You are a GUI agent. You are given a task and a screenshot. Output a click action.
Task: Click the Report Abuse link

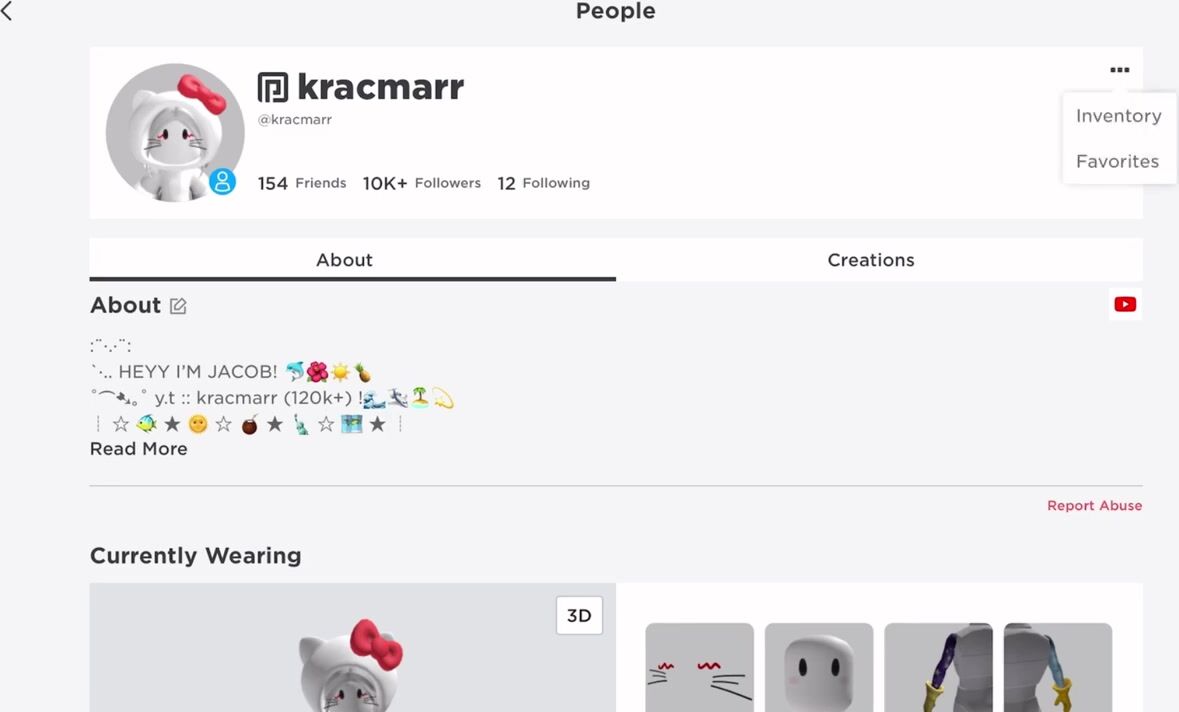(1094, 506)
